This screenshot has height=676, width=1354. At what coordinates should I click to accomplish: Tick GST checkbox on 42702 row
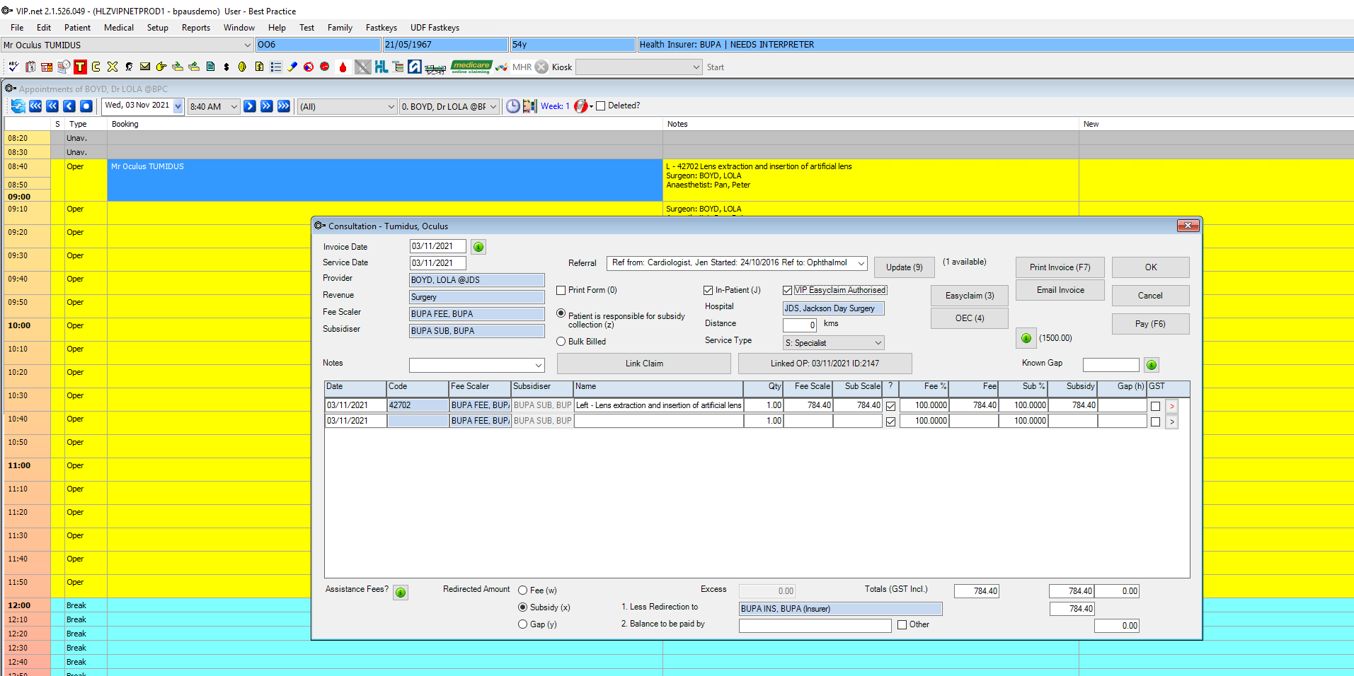[1155, 406]
